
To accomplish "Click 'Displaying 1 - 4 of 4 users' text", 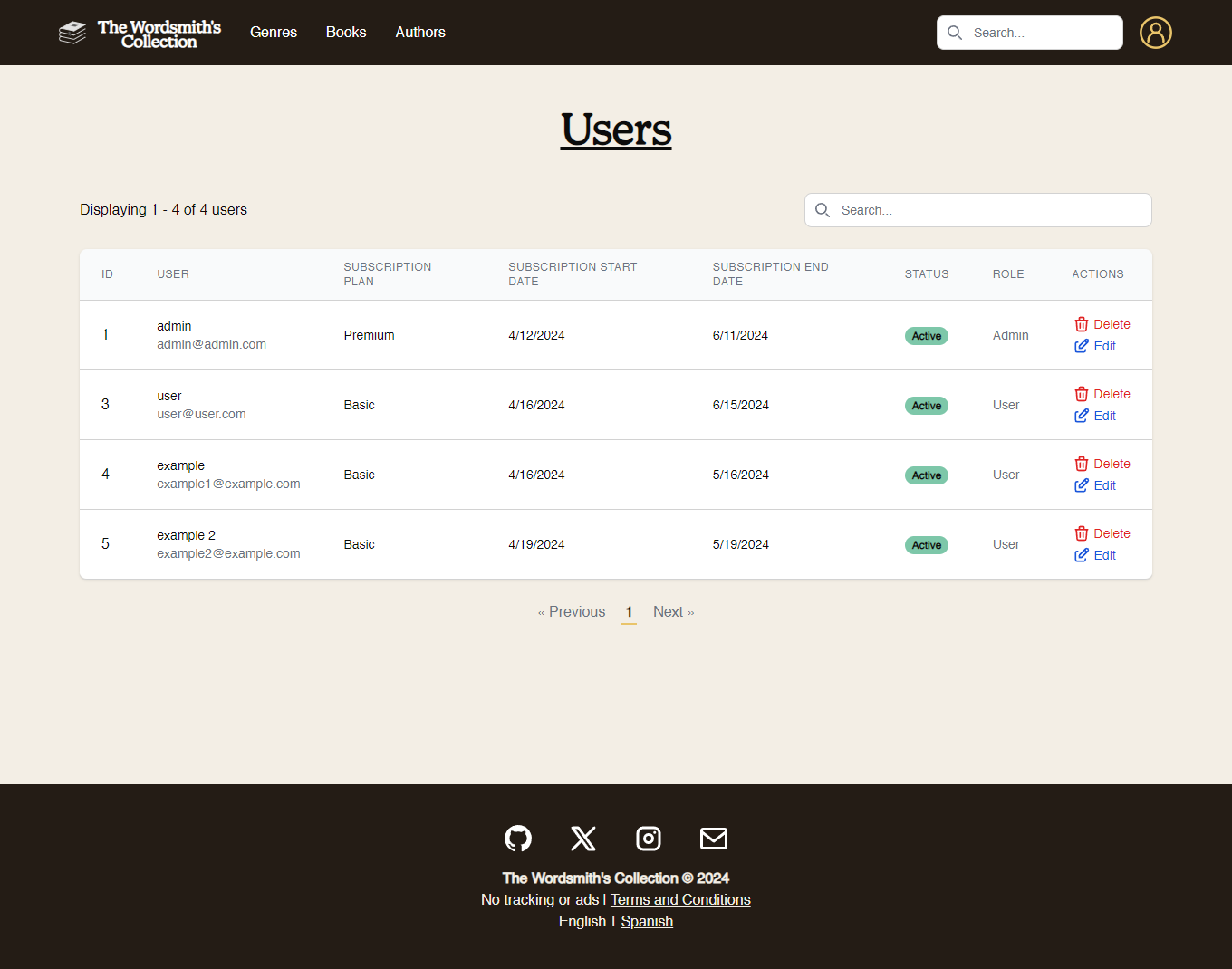I will pos(163,209).
